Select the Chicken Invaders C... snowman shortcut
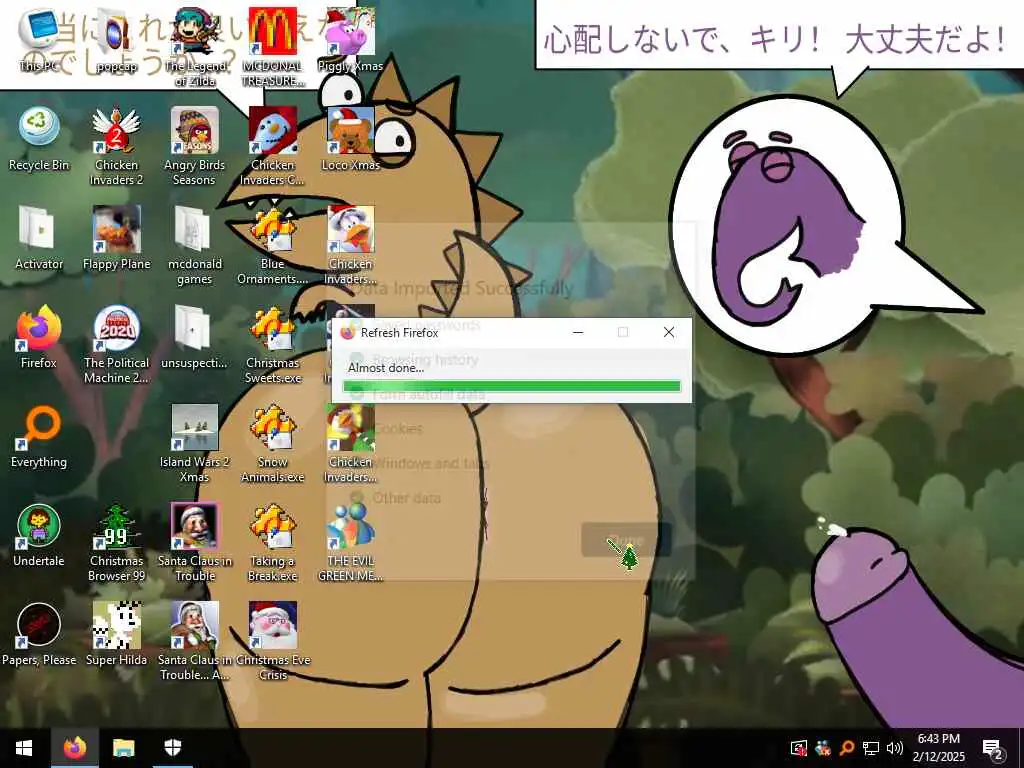This screenshot has width=1024, height=768. [x=272, y=146]
